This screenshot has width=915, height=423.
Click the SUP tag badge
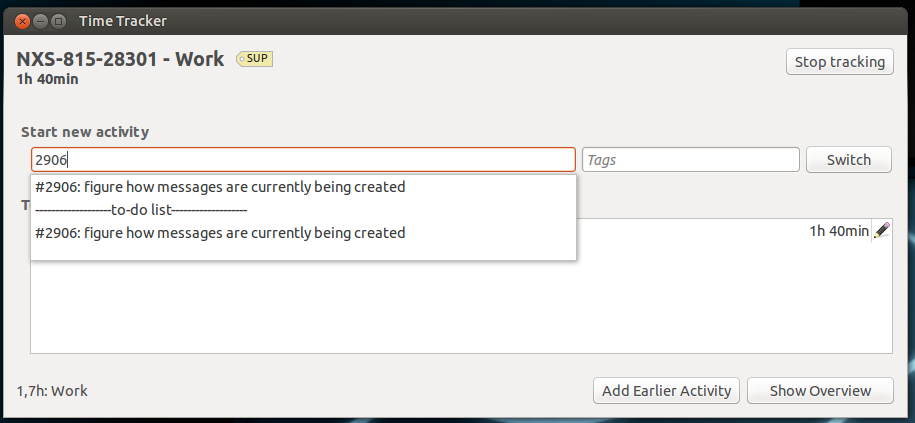255,59
